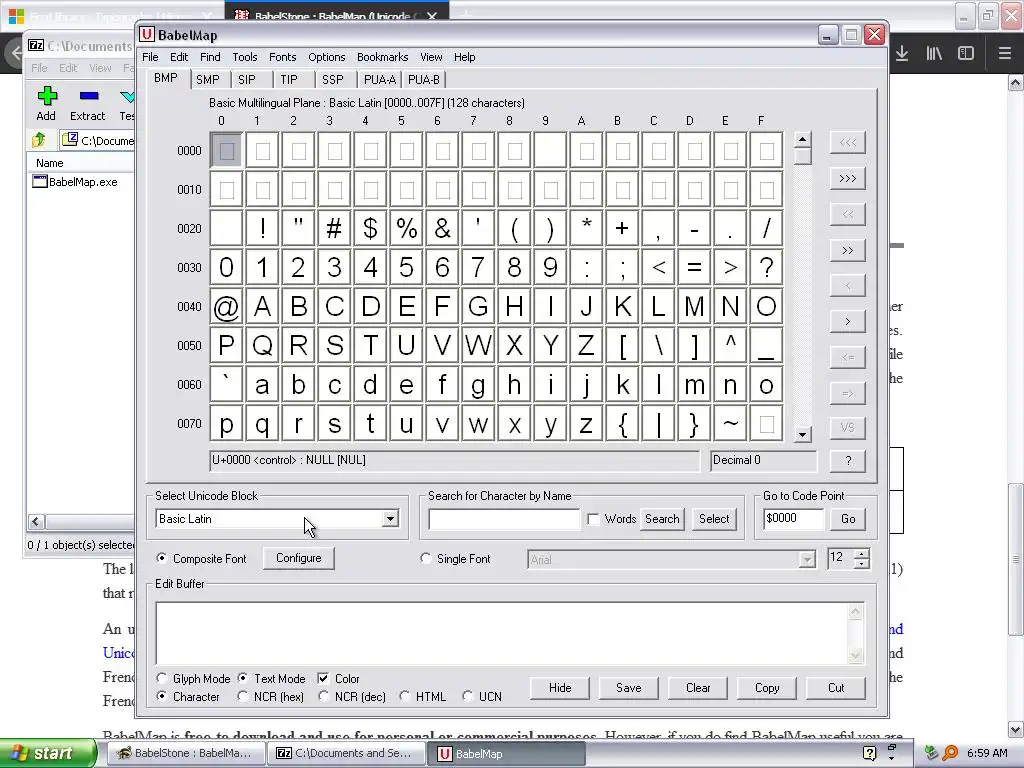The height and width of the screenshot is (768, 1024).
Task: Enable the Words checkbox
Action: 593,519
